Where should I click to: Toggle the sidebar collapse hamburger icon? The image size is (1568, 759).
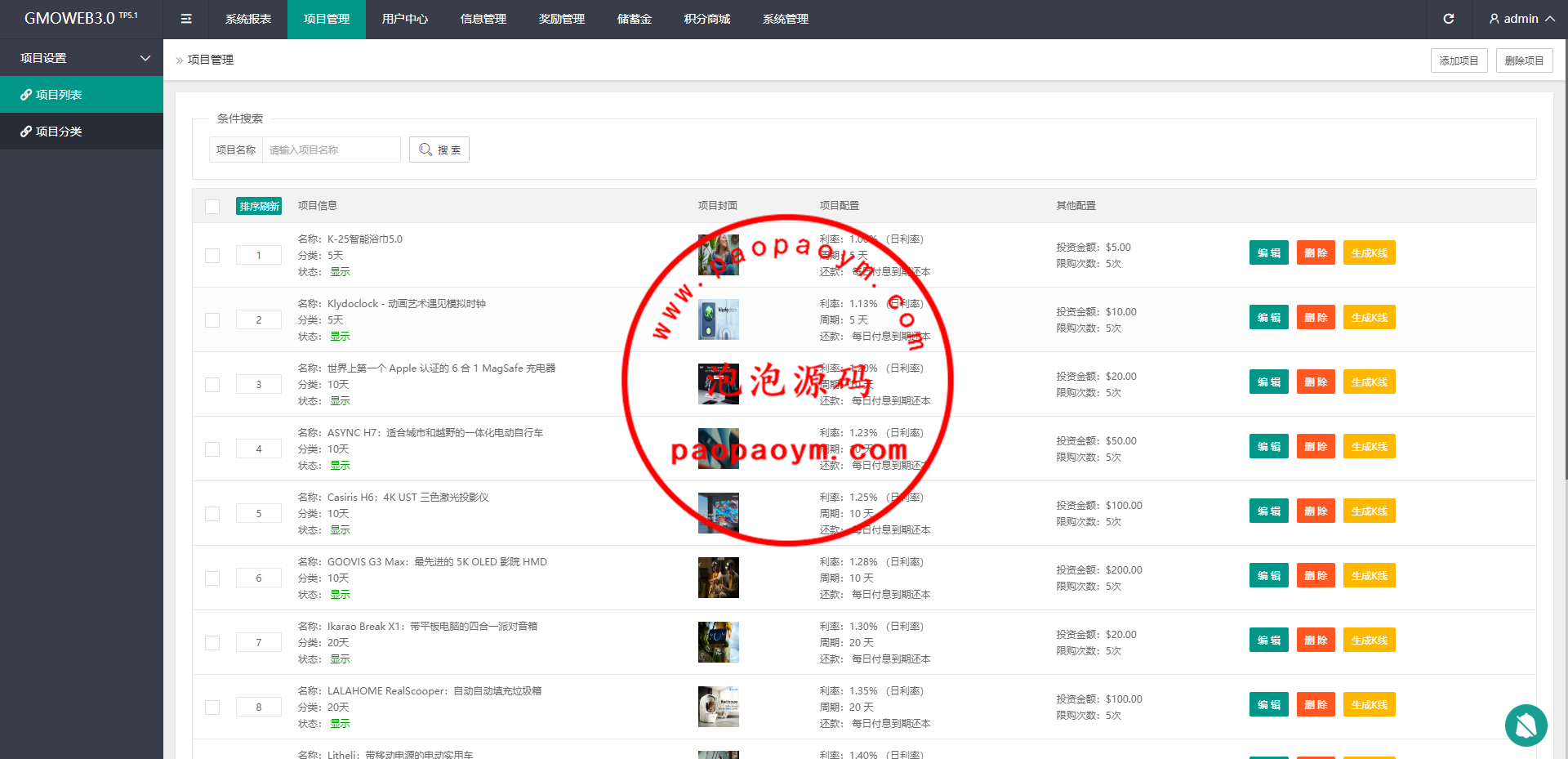(x=186, y=19)
